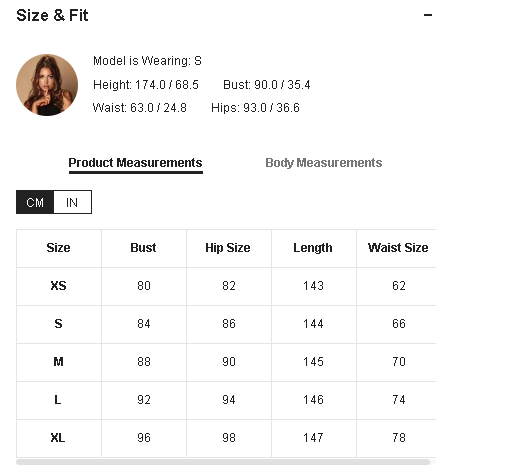Click the Model is Wearing: S text
Viewport: 514px width, 474px height.
pyautogui.click(x=147, y=61)
